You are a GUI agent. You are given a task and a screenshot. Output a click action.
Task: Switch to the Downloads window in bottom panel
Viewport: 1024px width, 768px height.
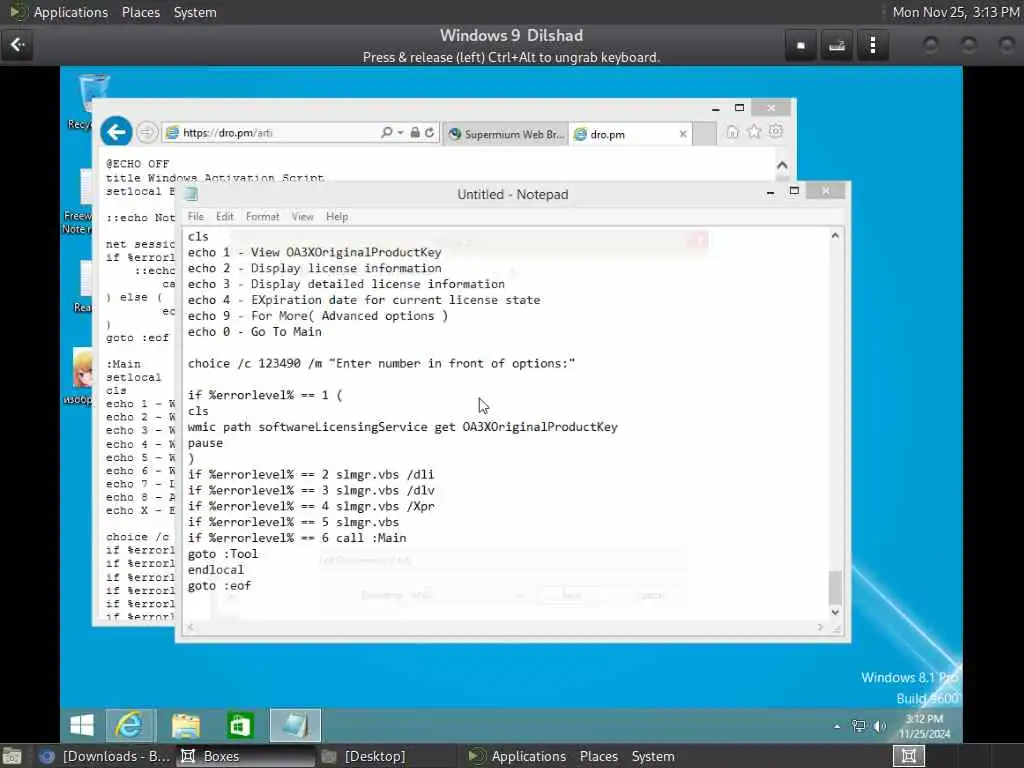[x=104, y=756]
